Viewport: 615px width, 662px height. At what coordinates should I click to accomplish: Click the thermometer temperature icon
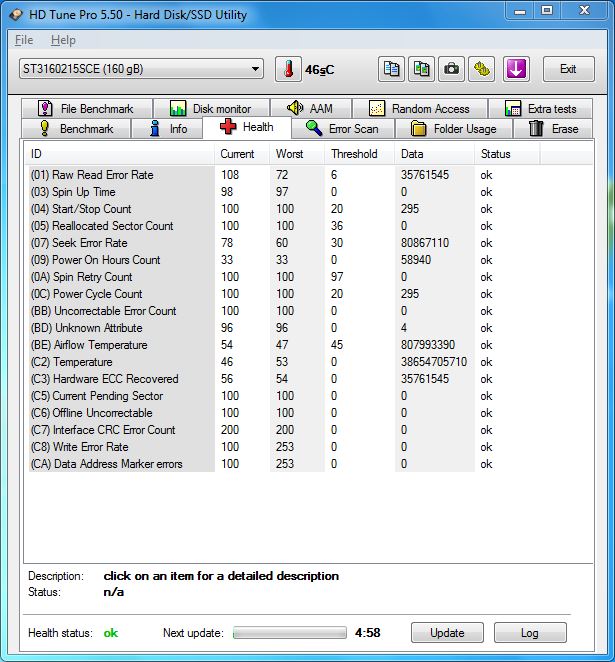(x=288, y=69)
